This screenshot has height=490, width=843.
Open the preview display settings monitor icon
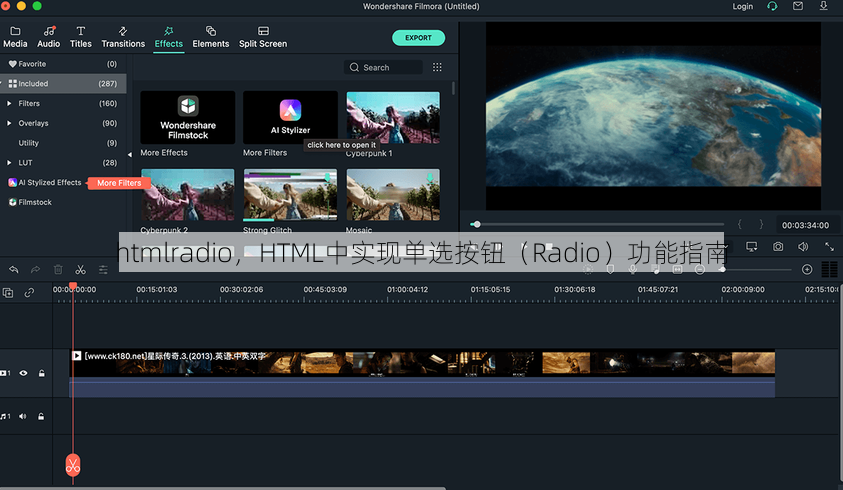click(x=752, y=246)
